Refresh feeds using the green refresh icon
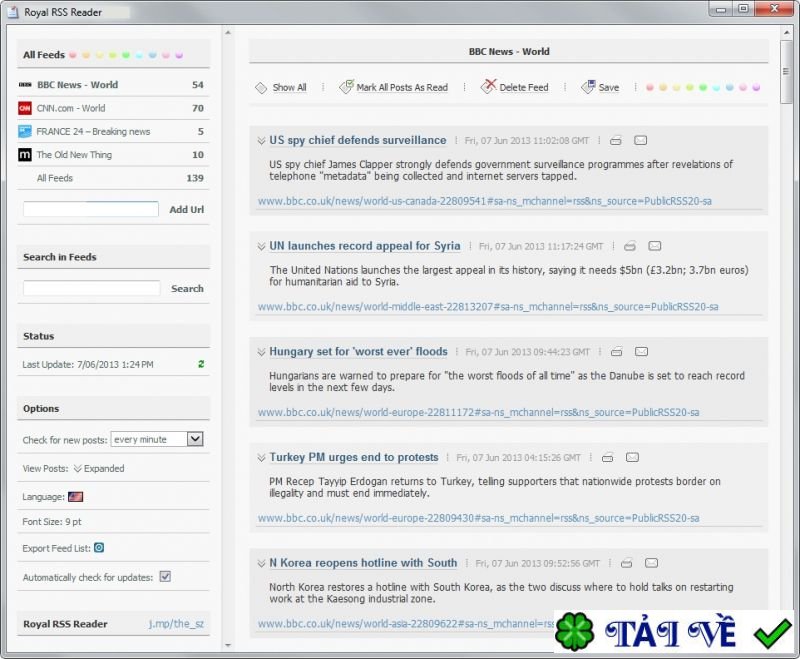This screenshot has height=659, width=800. (200, 364)
